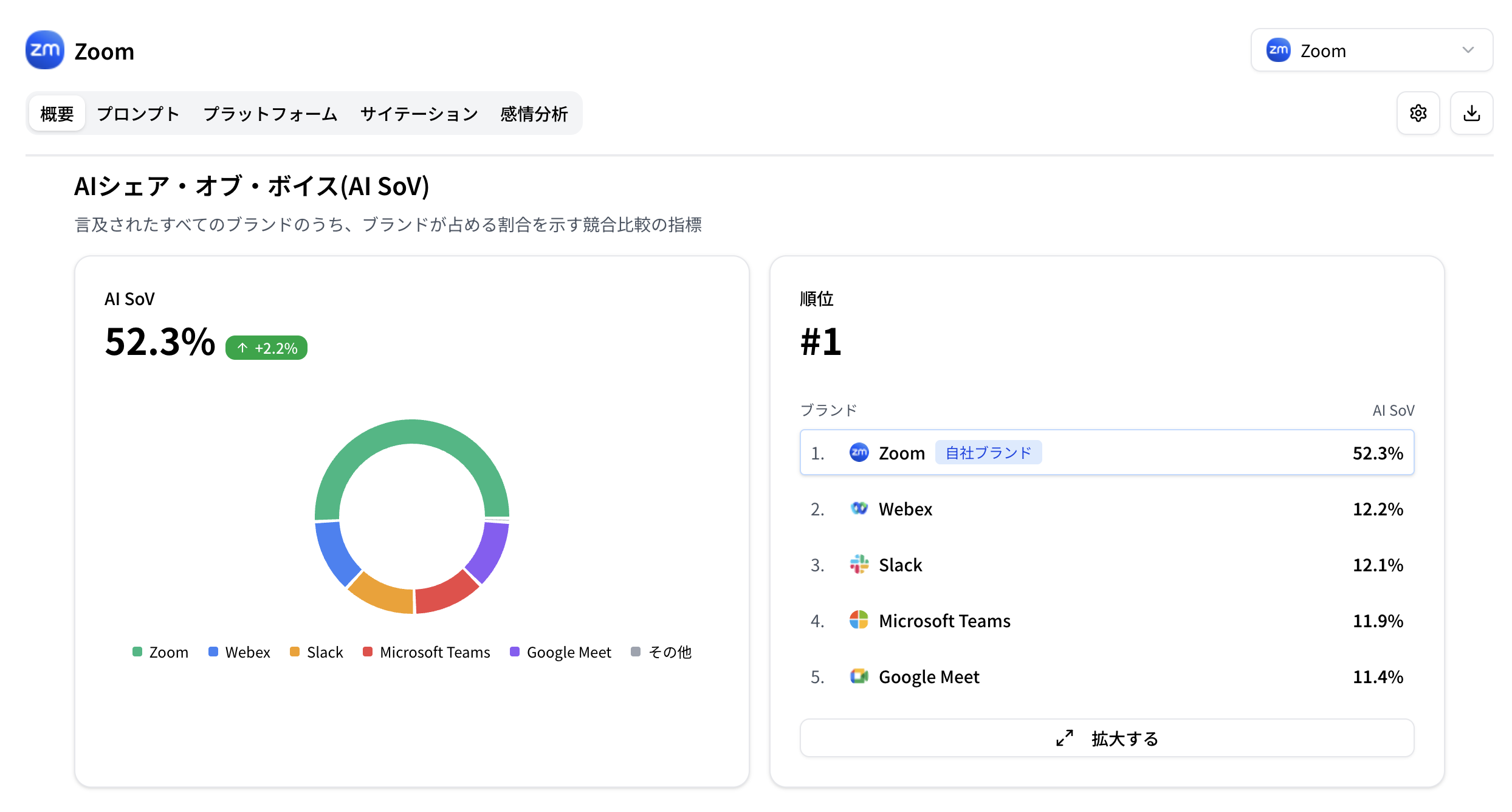
Task: Toggle Zoom legend item in donut chart
Action: [160, 652]
